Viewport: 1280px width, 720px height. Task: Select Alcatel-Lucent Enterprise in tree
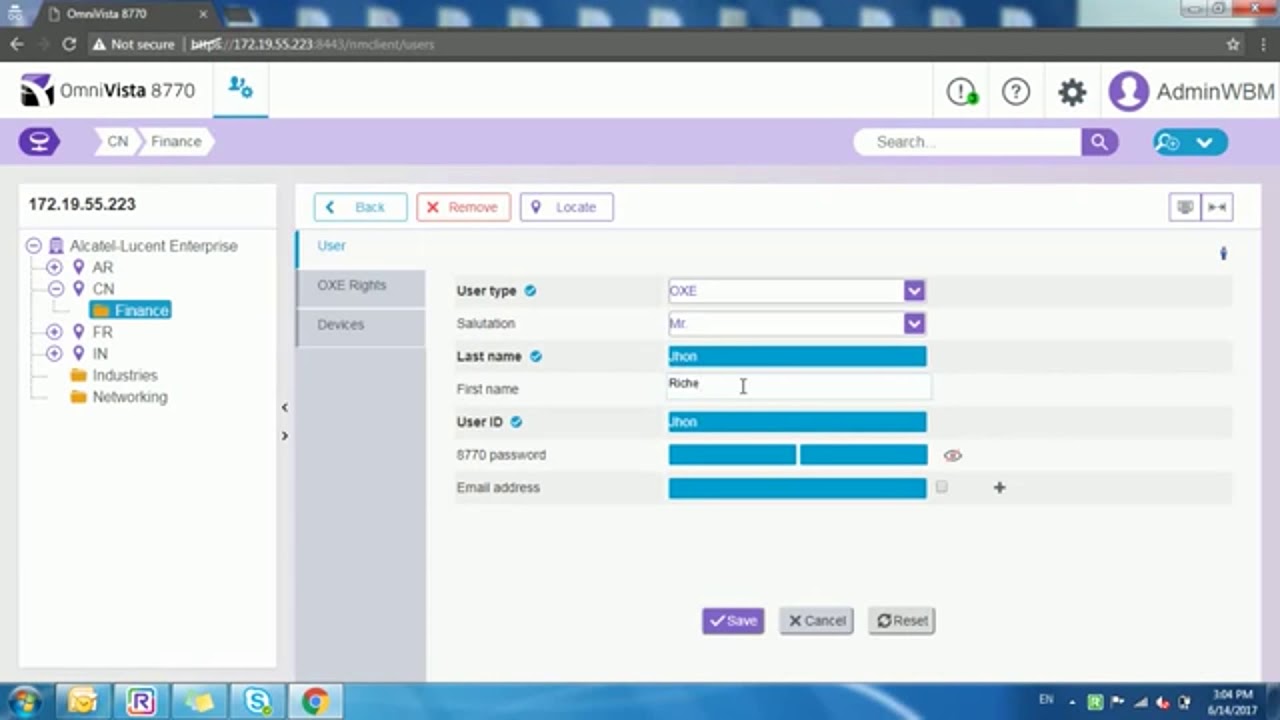[153, 246]
